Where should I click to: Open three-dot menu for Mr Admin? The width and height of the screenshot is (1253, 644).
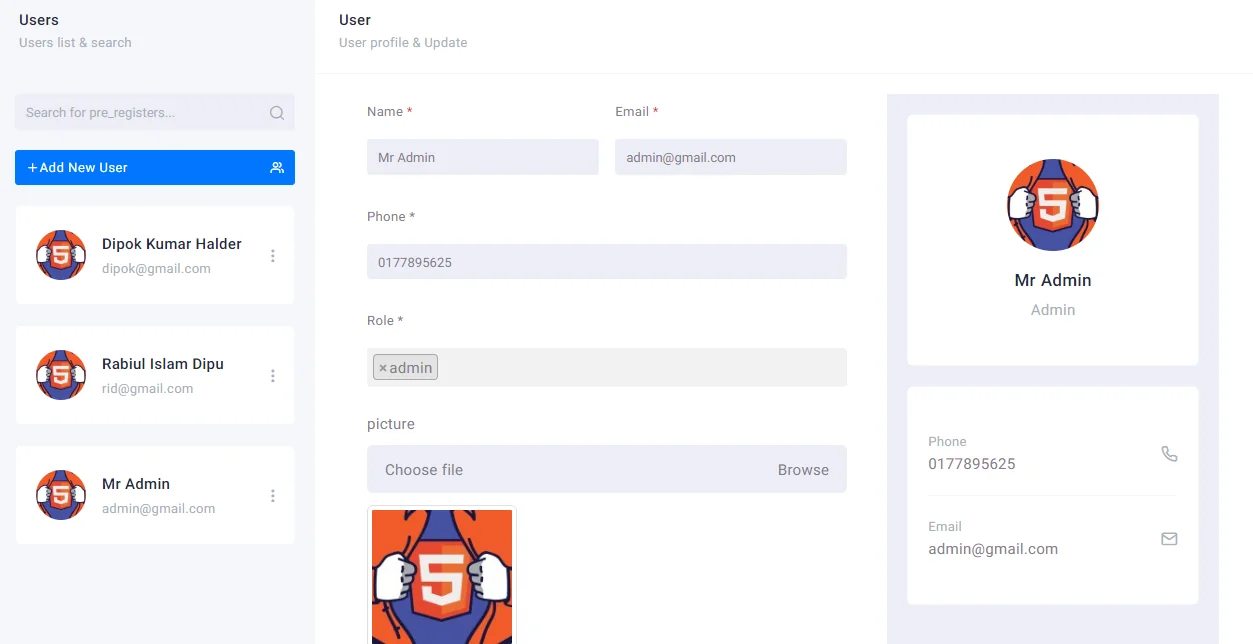pos(273,496)
